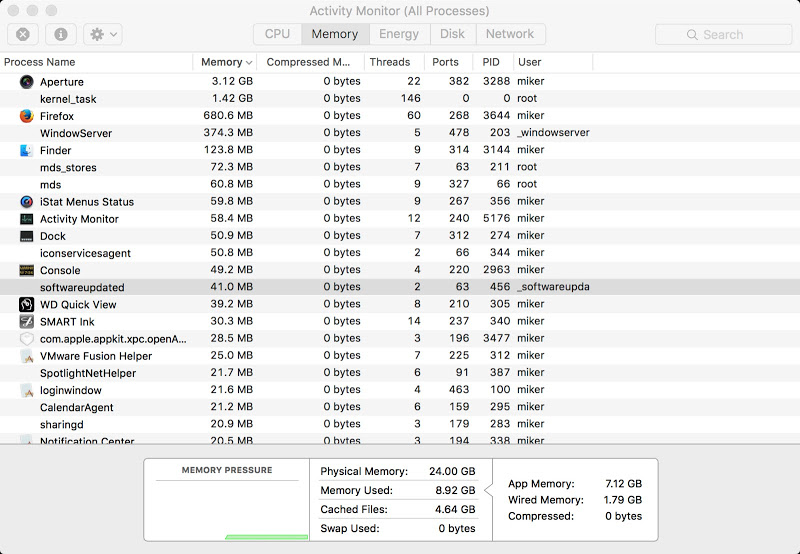Select the VMware Fusion Helper icon
The height and width of the screenshot is (554, 800).
click(27, 356)
